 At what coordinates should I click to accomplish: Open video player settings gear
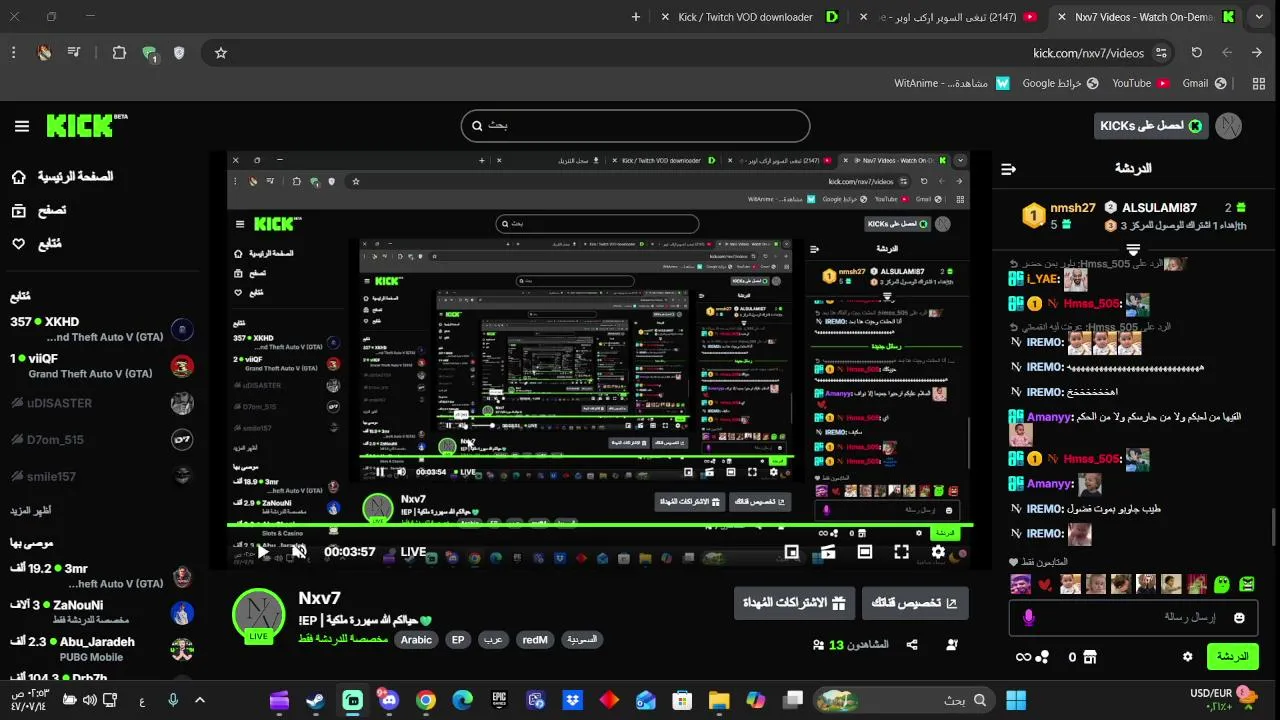click(938, 552)
